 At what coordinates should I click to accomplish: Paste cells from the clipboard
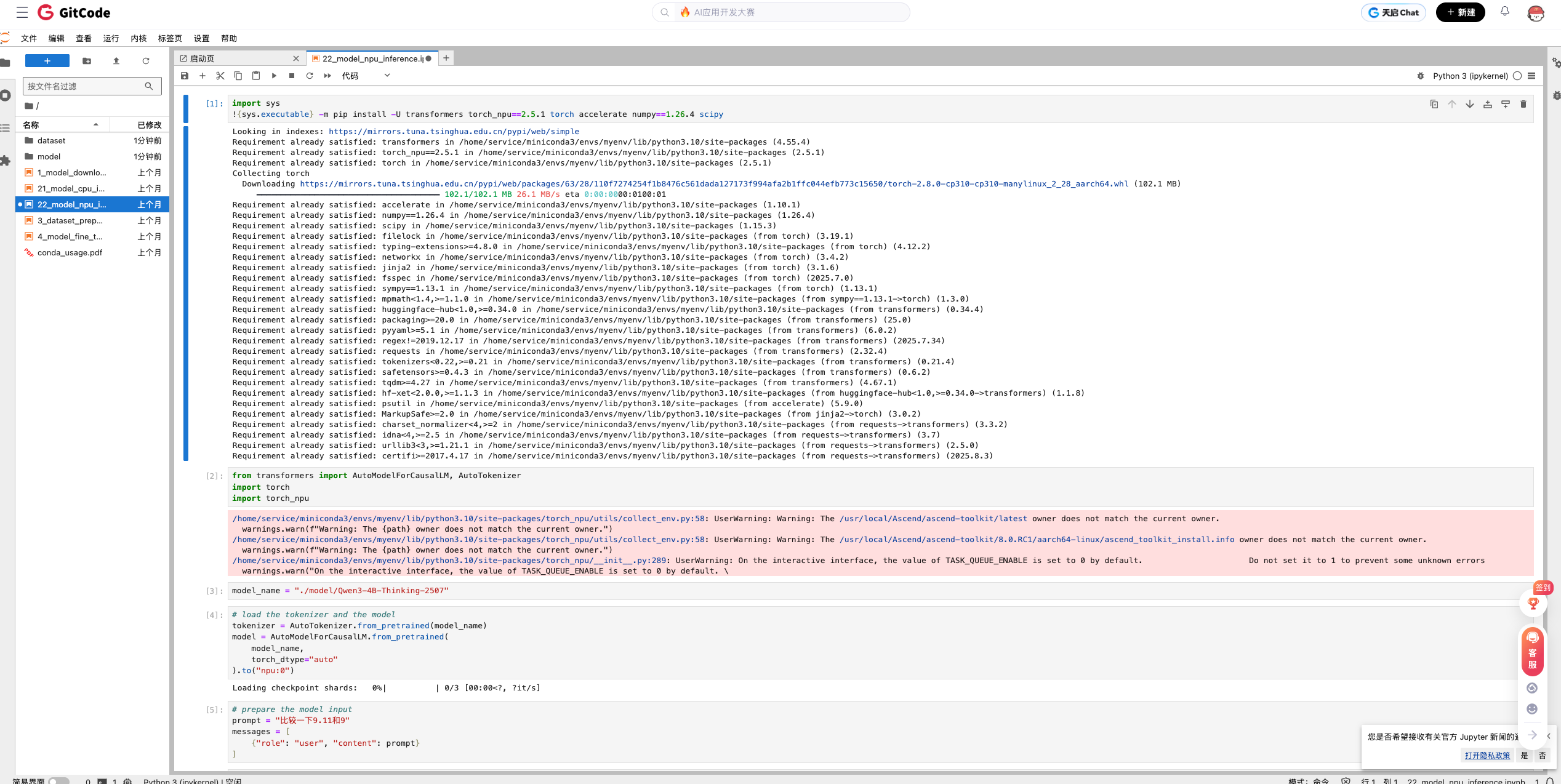(x=256, y=76)
